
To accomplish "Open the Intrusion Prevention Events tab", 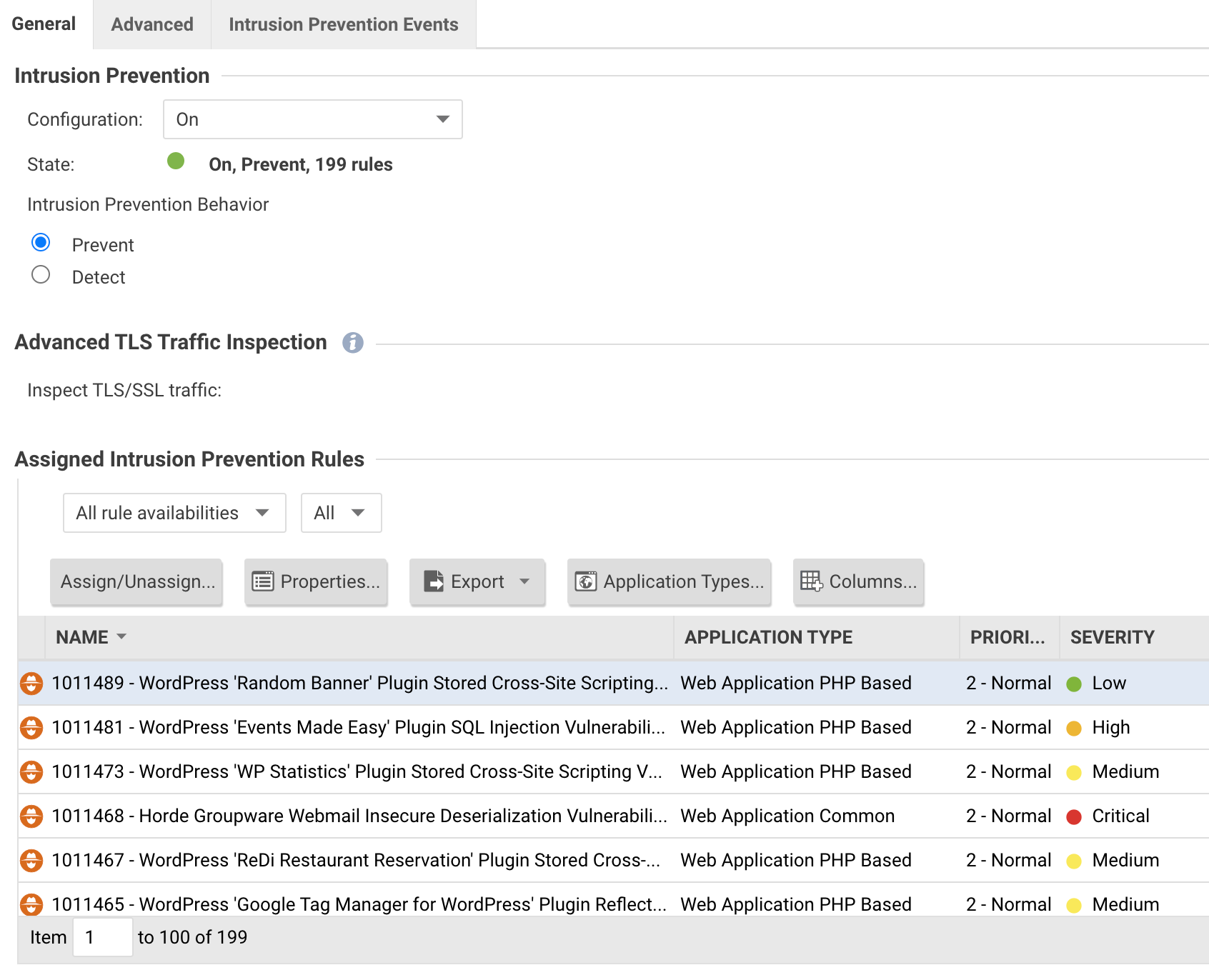I will [343, 24].
